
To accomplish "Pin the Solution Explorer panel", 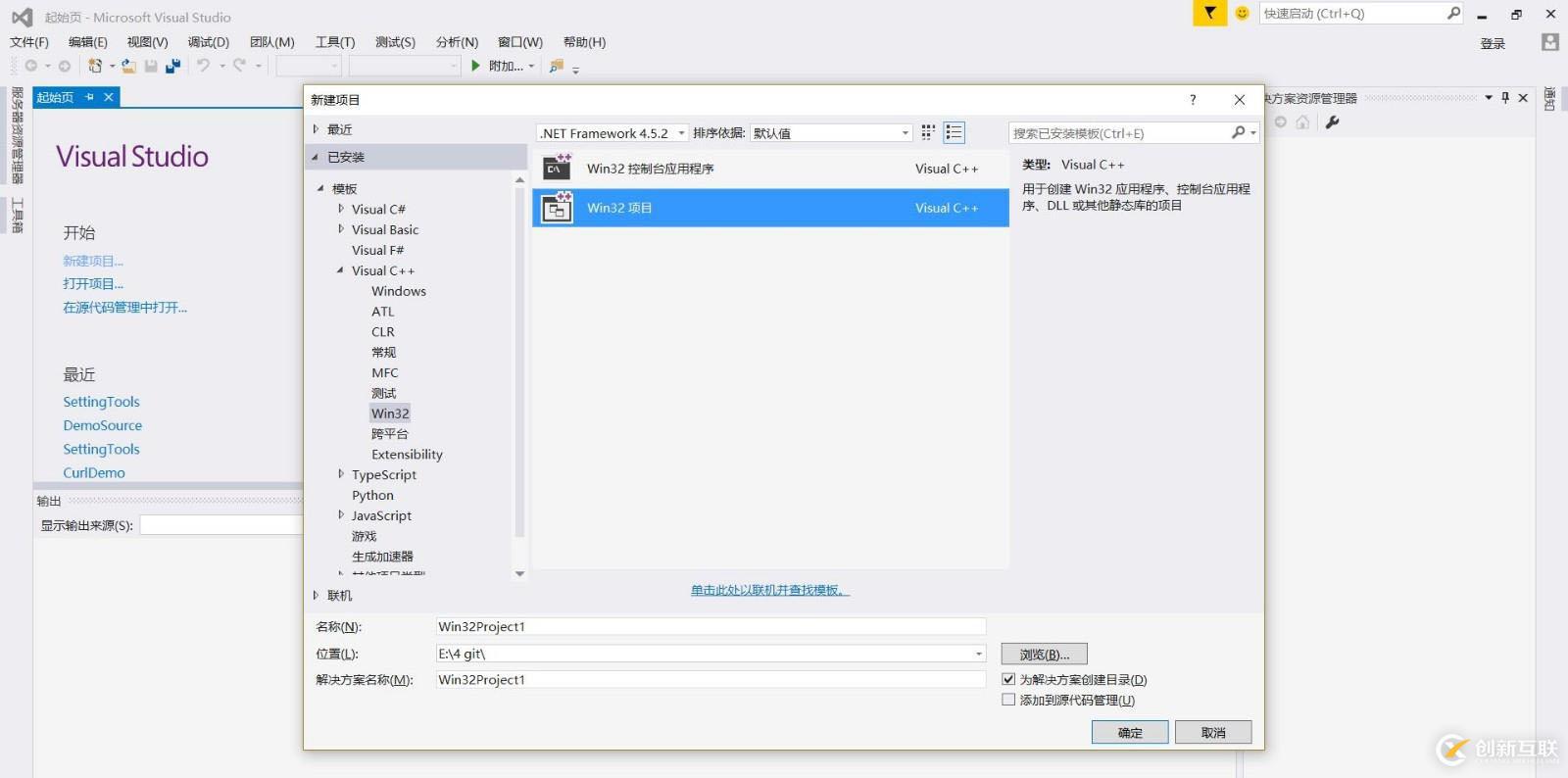I will [1505, 98].
